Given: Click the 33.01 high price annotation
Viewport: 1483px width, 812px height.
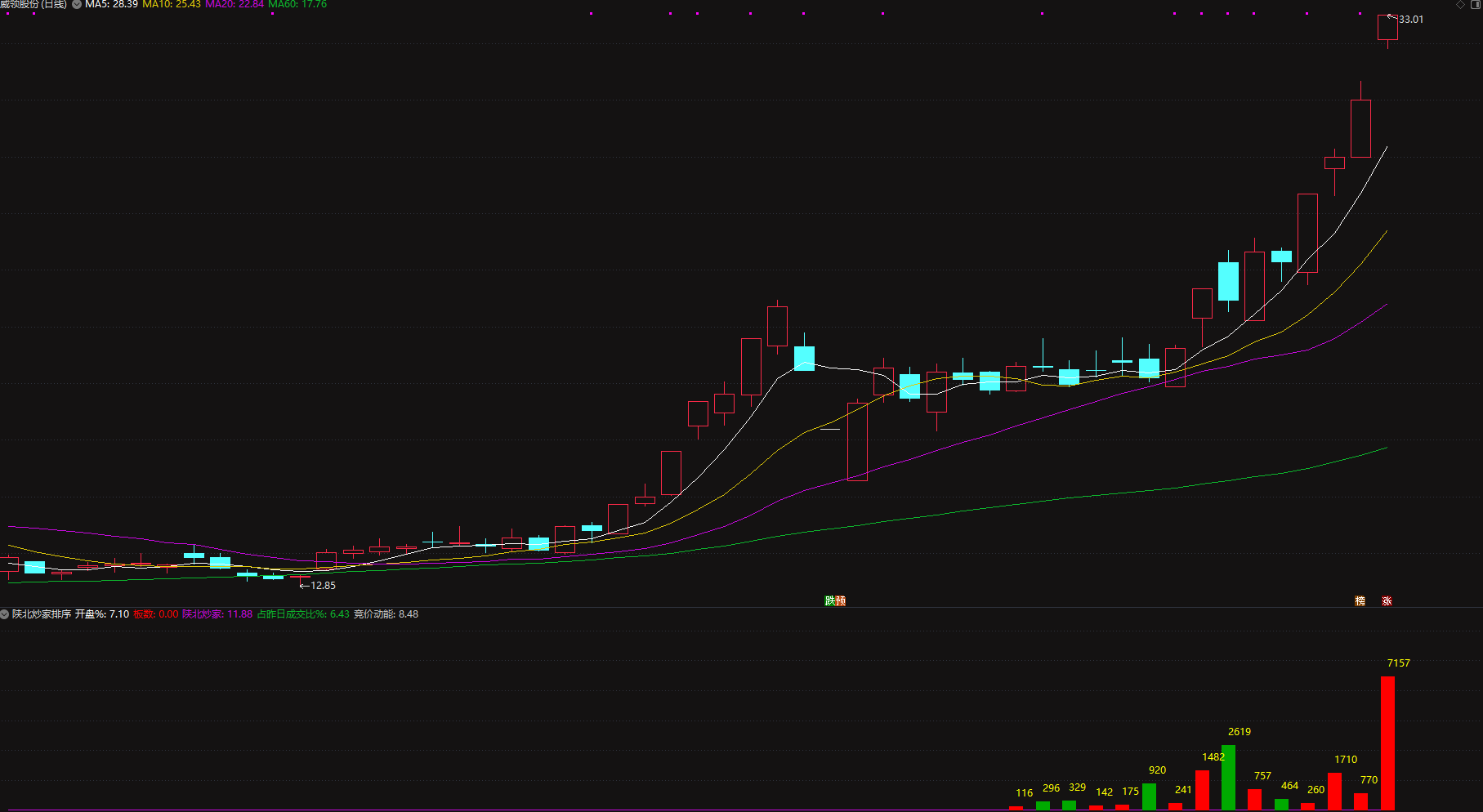Looking at the screenshot, I should (1410, 20).
